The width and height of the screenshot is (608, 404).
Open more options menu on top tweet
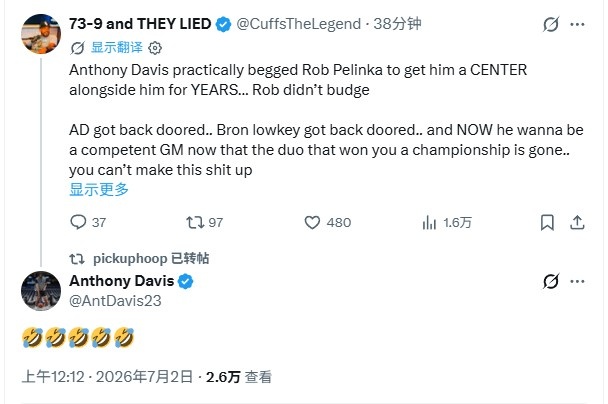click(x=577, y=24)
